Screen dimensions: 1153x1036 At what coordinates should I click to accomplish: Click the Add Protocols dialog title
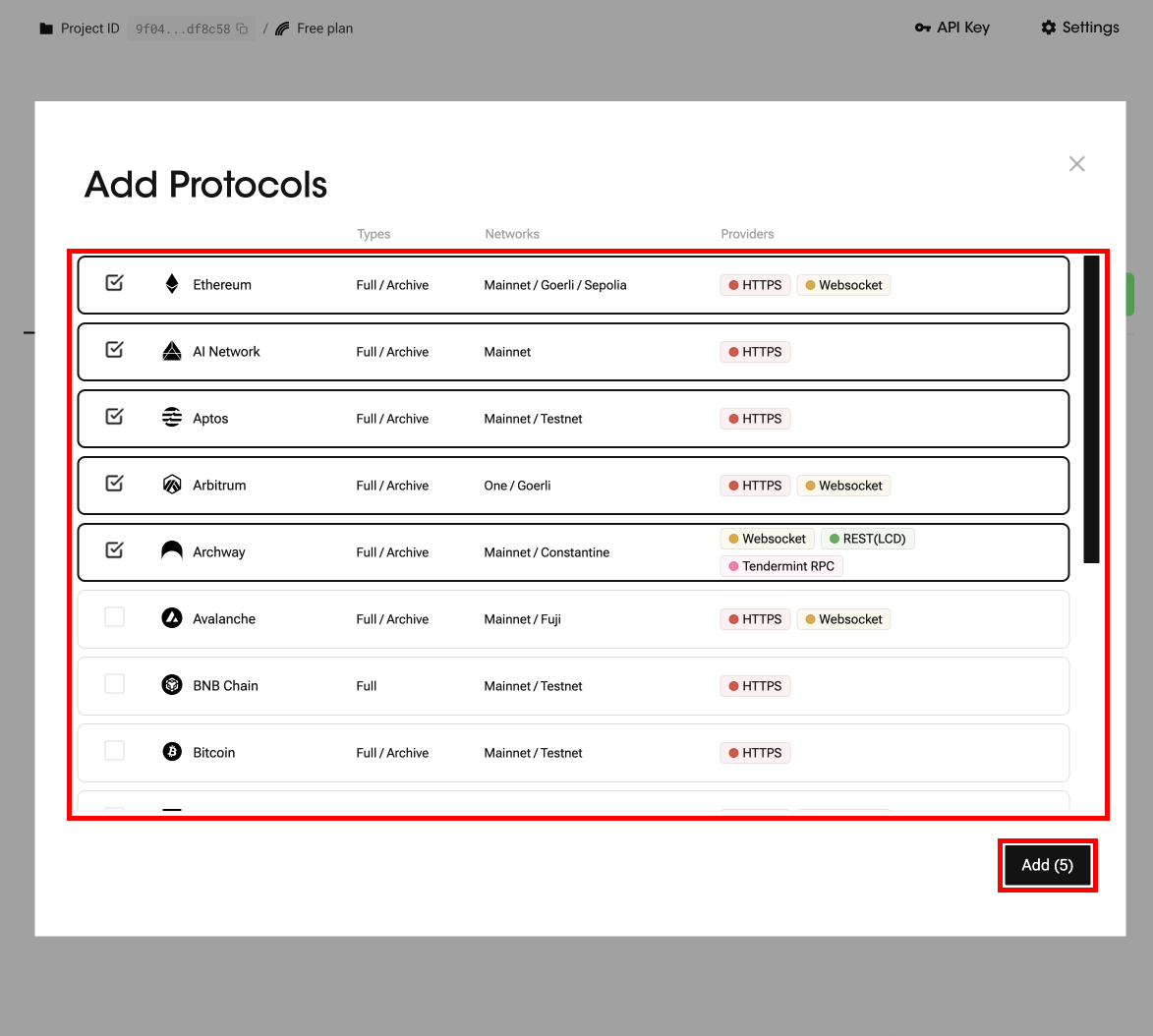click(205, 185)
